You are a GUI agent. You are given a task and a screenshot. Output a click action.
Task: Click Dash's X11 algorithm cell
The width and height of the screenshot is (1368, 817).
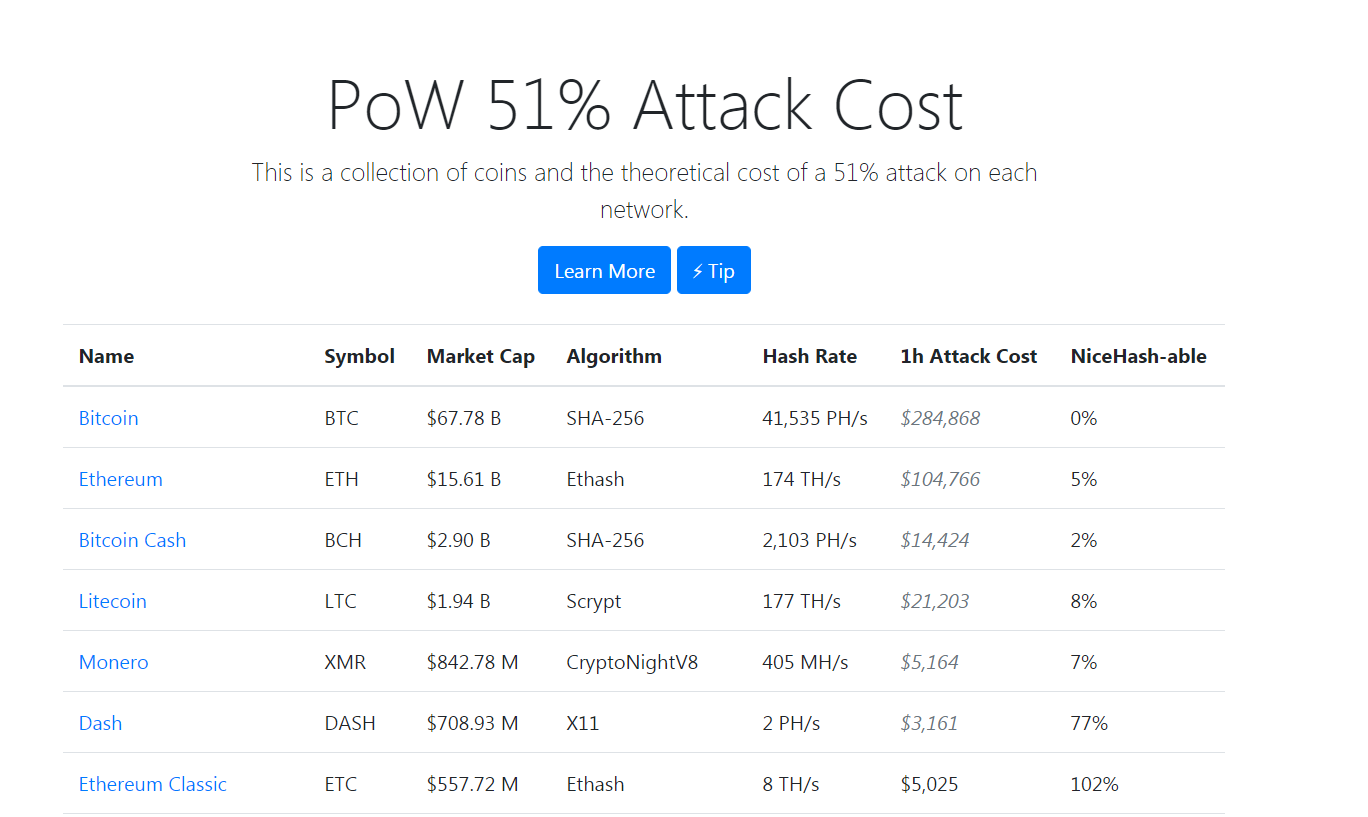(x=583, y=723)
